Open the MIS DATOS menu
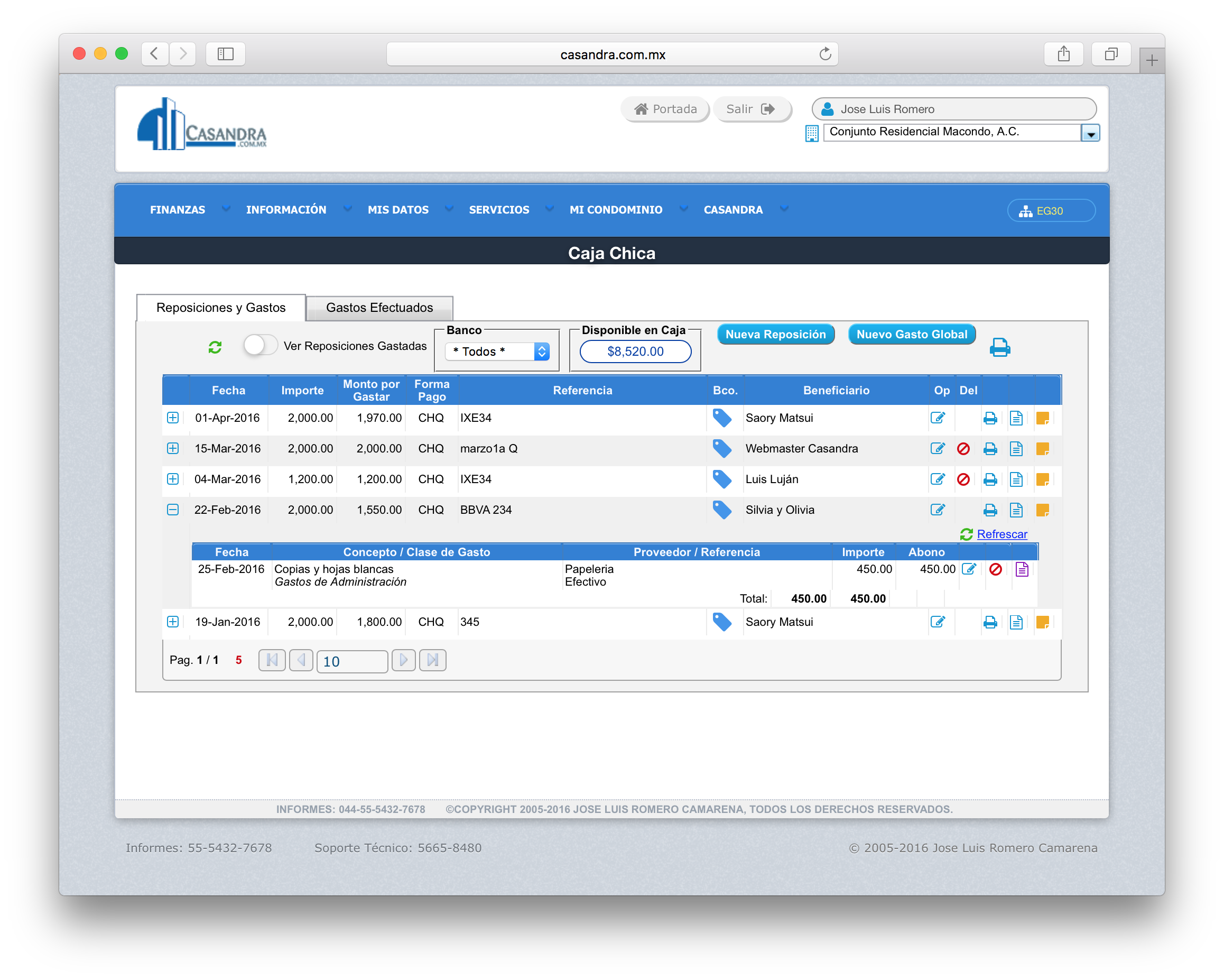Image resolution: width=1224 pixels, height=980 pixels. click(x=398, y=209)
